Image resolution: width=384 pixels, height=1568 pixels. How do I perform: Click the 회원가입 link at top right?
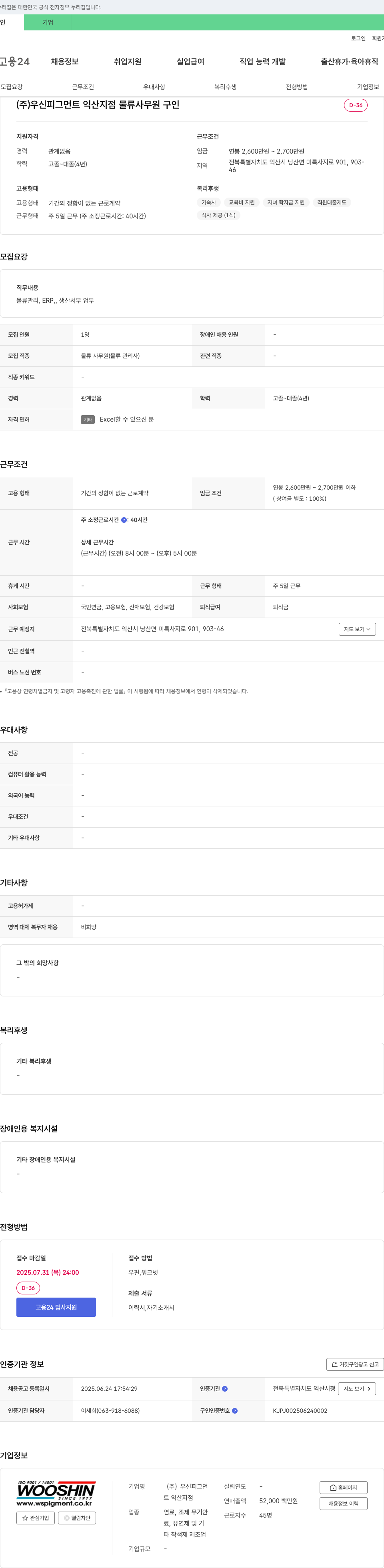[x=378, y=38]
